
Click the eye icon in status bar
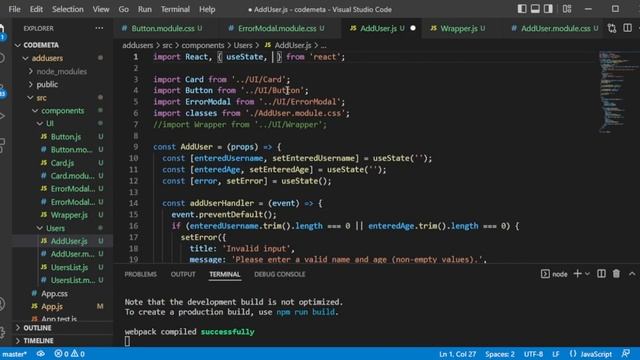(41, 354)
